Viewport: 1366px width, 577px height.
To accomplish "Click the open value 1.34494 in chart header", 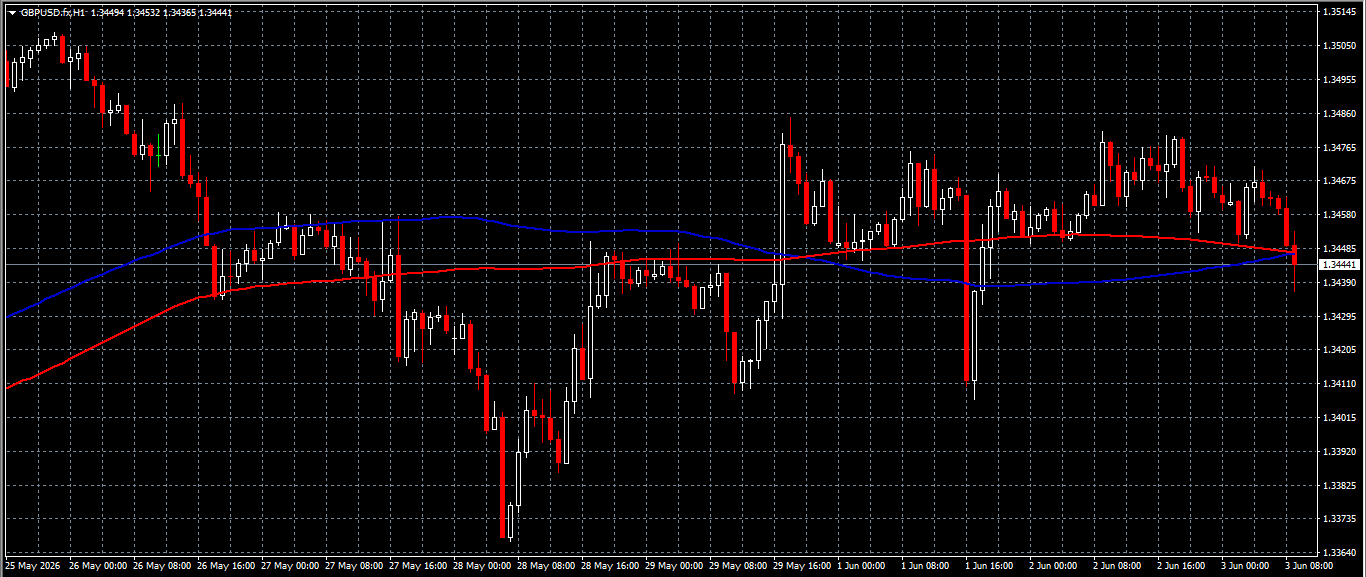I will [109, 13].
